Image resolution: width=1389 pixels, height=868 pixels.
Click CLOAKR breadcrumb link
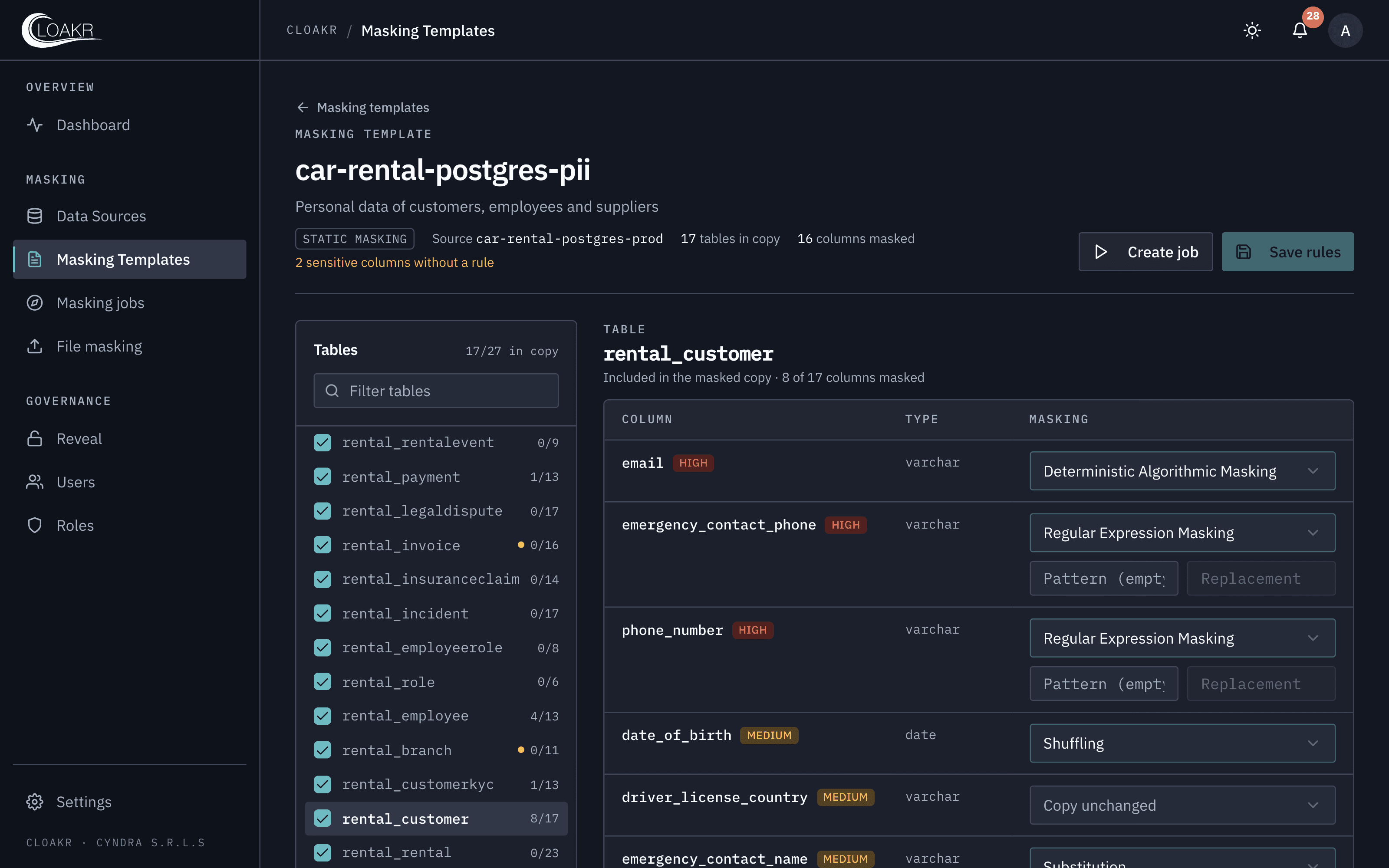(312, 30)
